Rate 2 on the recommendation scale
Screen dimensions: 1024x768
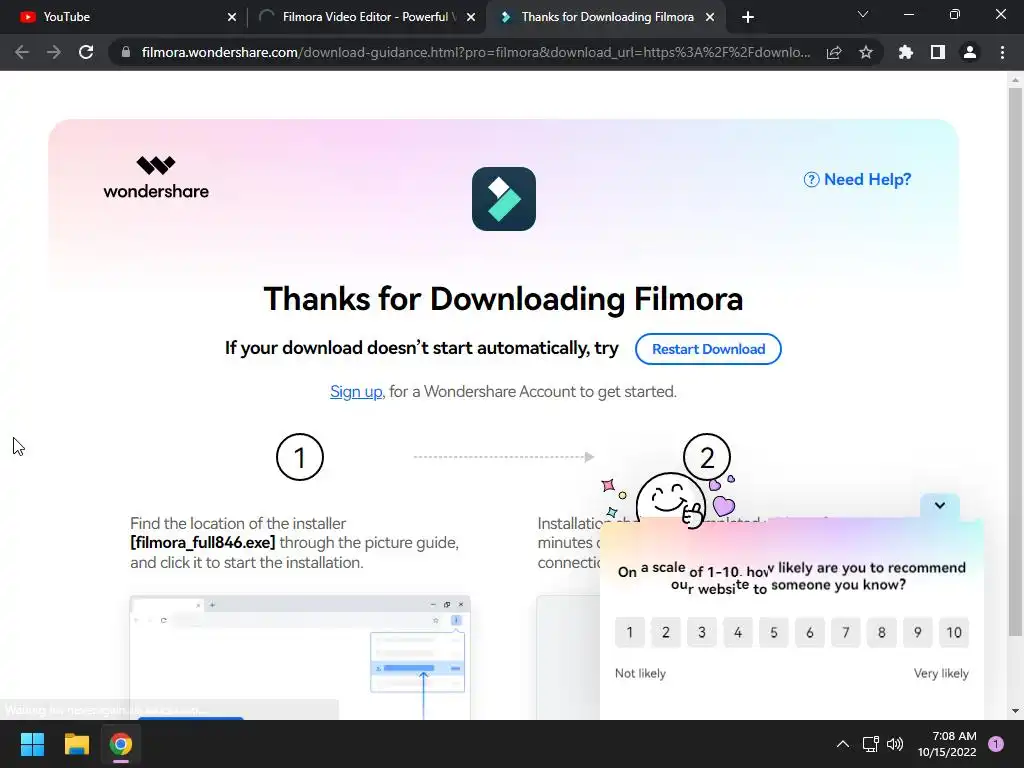[x=665, y=632]
